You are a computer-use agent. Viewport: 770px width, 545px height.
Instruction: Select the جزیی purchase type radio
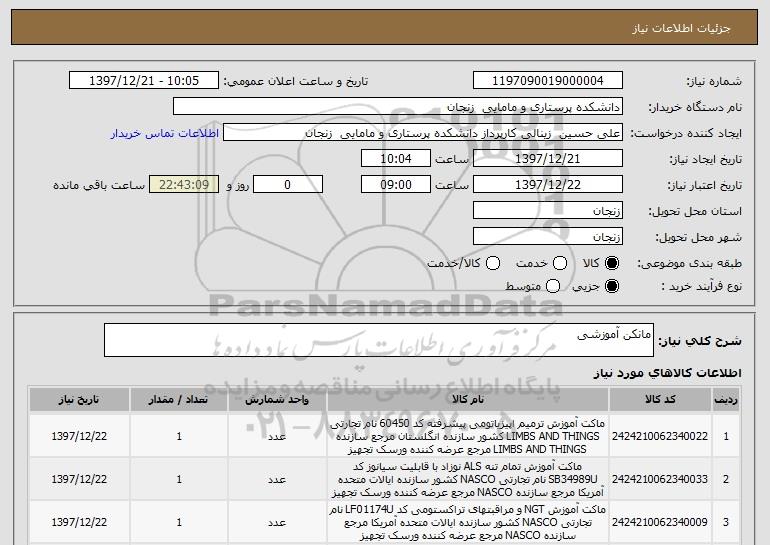click(x=611, y=286)
